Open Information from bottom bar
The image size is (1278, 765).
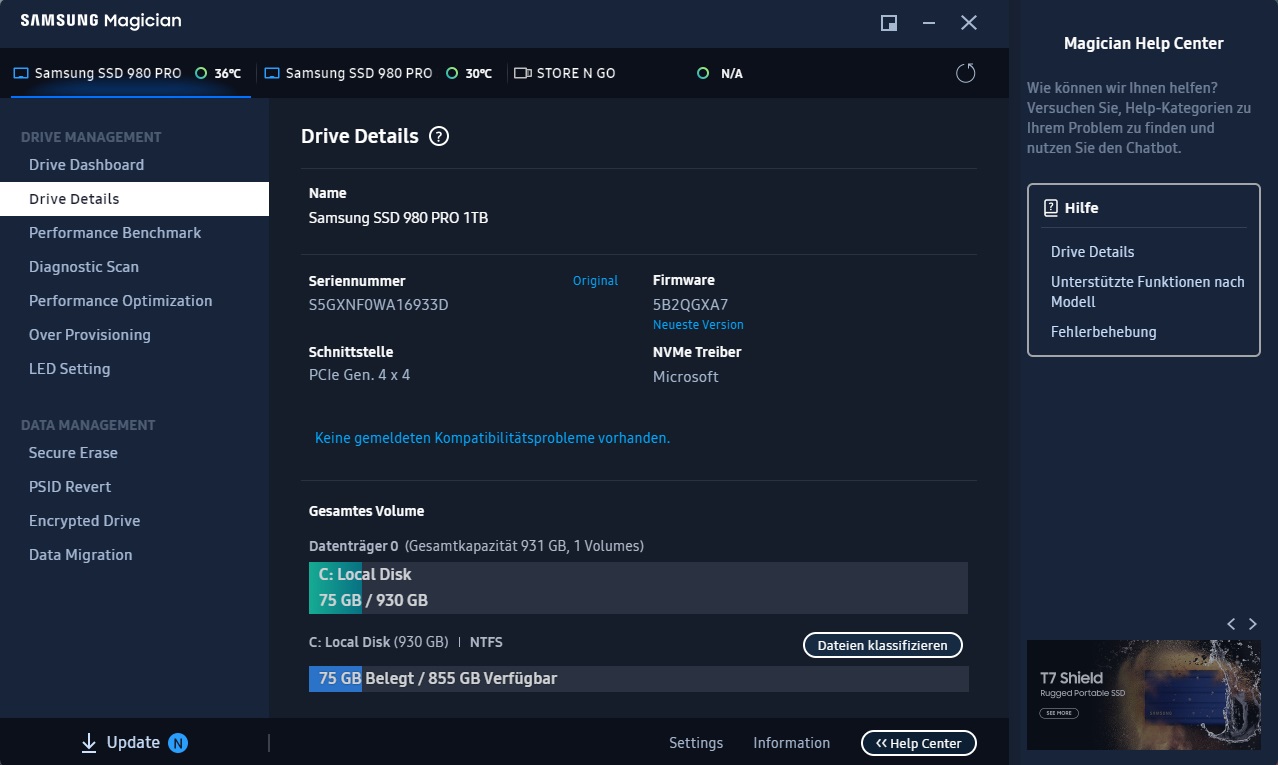coord(791,743)
